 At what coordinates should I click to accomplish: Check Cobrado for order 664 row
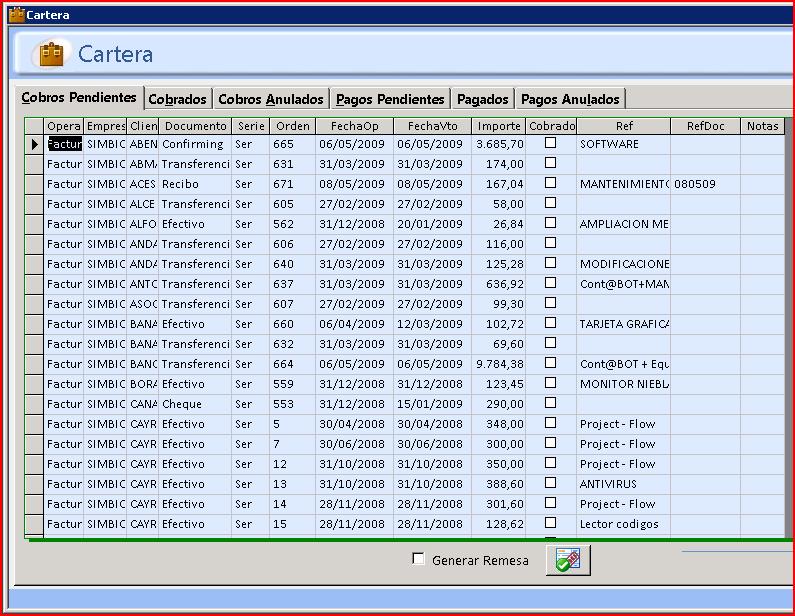tap(550, 363)
